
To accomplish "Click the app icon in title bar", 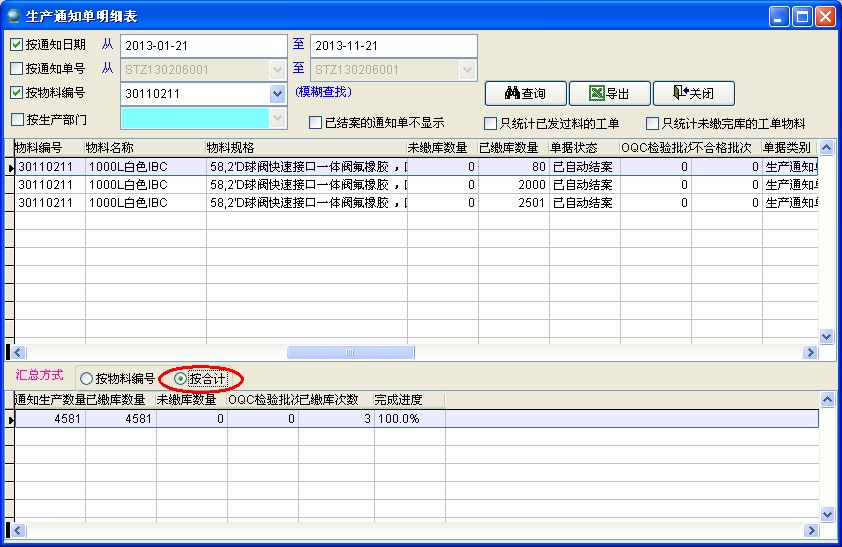I will coord(13,16).
